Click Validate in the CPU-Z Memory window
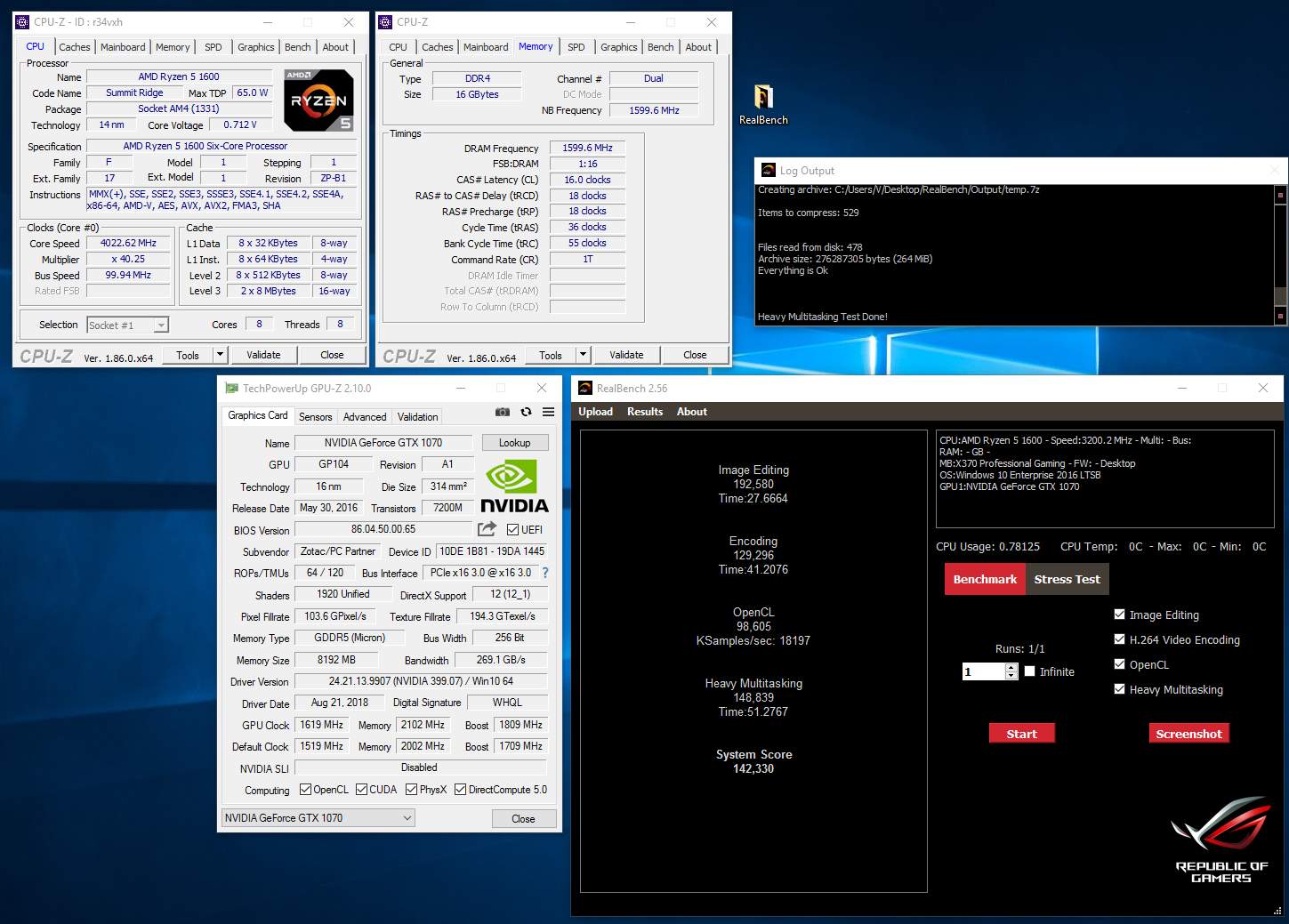Screen dimensions: 1289x924 (x=626, y=355)
